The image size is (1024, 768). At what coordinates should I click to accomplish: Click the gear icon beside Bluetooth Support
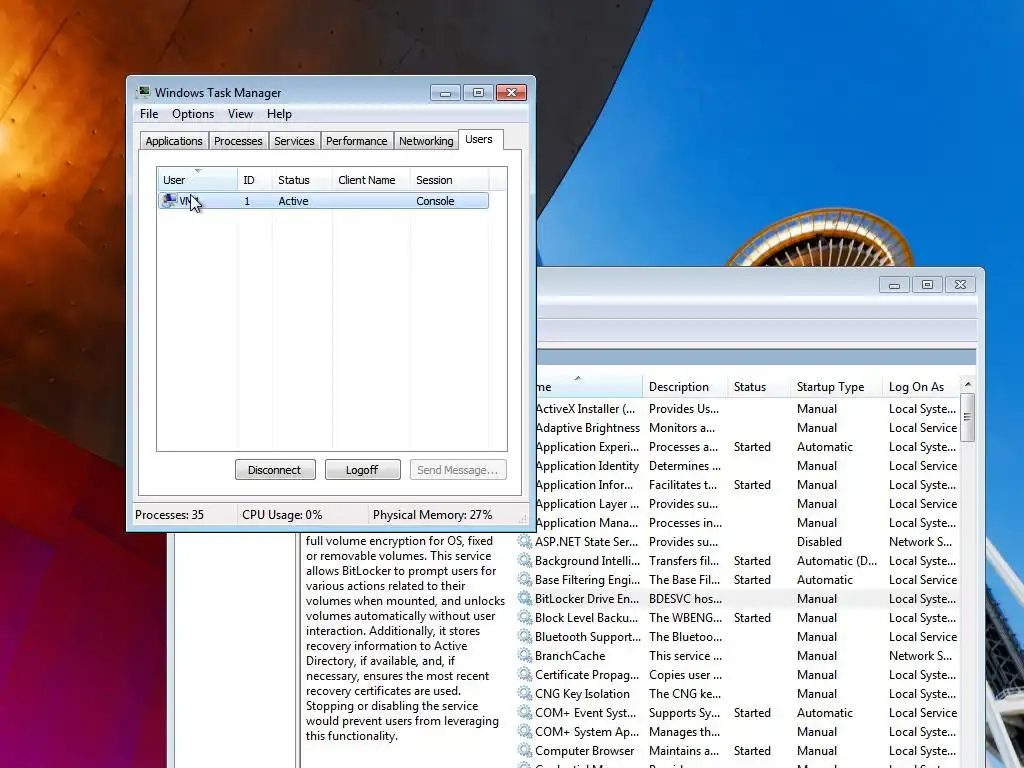[524, 636]
